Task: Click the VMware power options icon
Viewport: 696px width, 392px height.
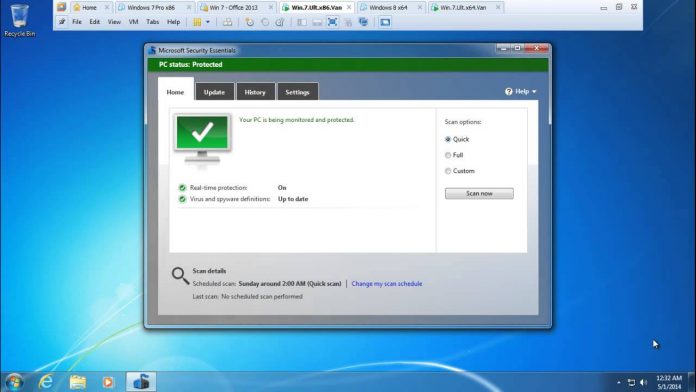Action: coord(197,22)
